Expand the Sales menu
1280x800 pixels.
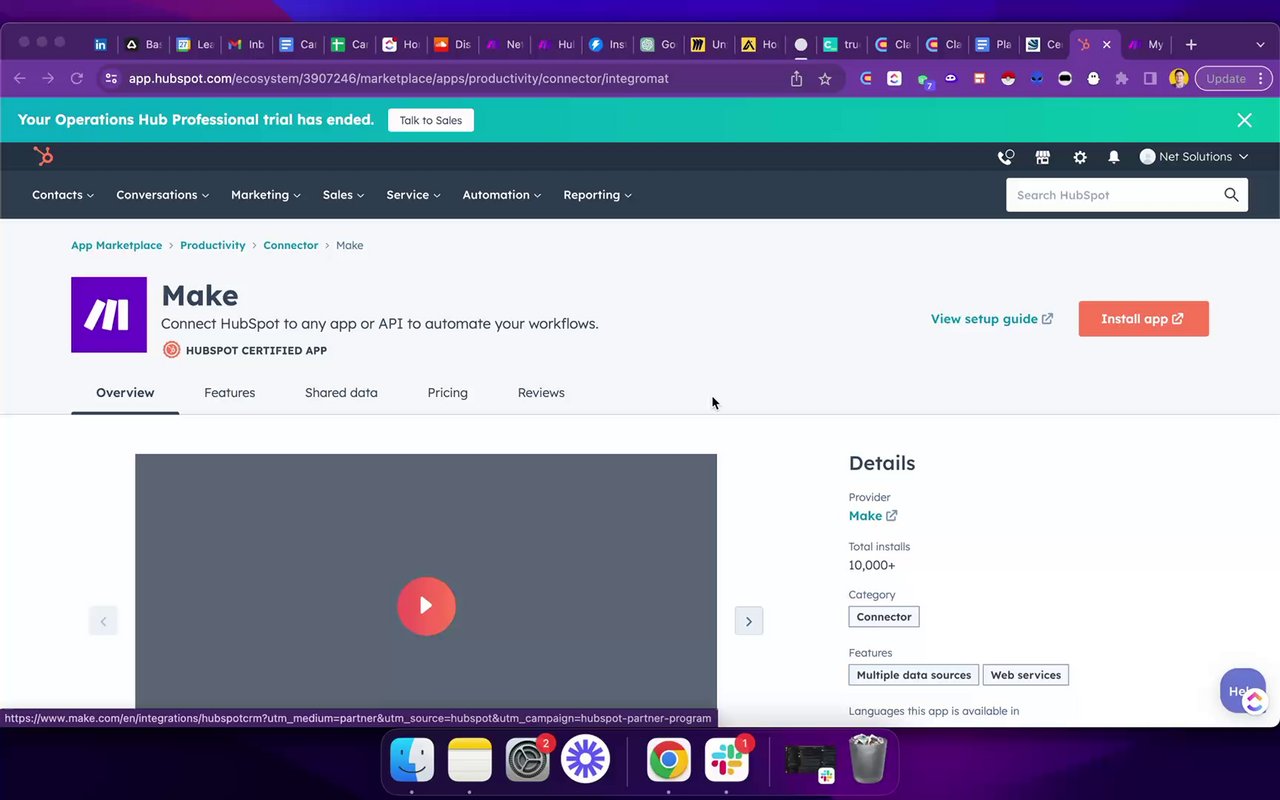[343, 195]
